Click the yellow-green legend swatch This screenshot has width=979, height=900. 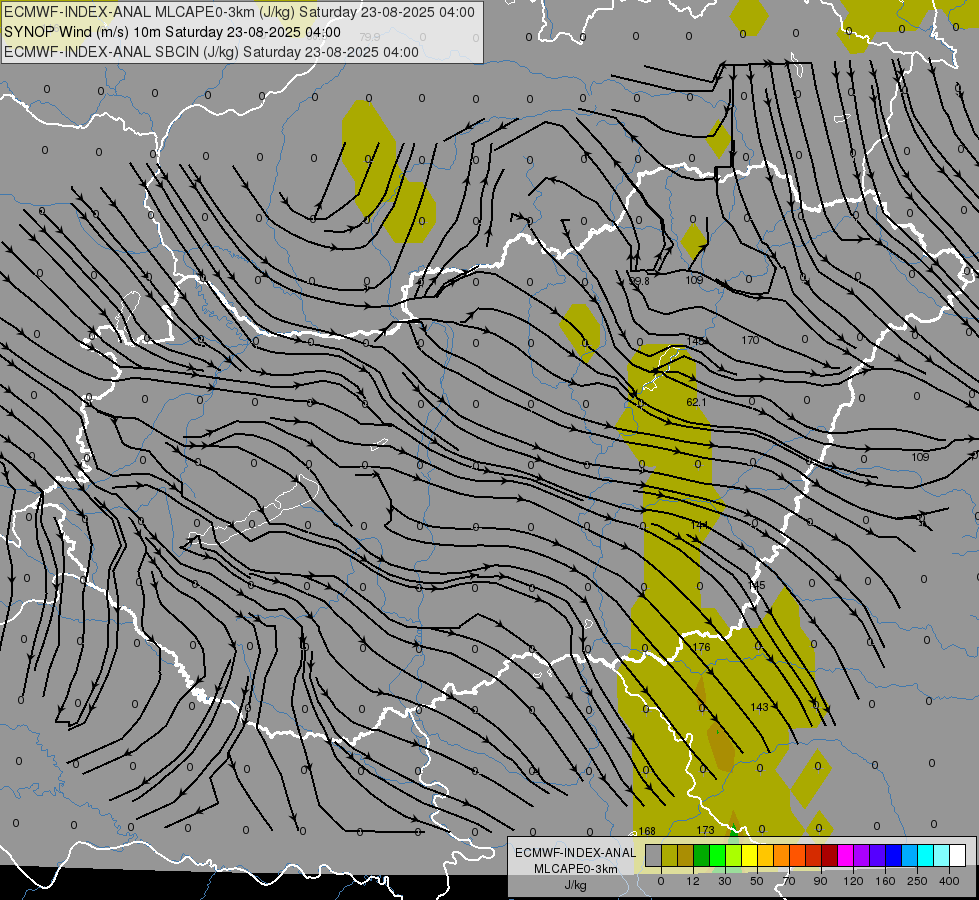click(734, 855)
